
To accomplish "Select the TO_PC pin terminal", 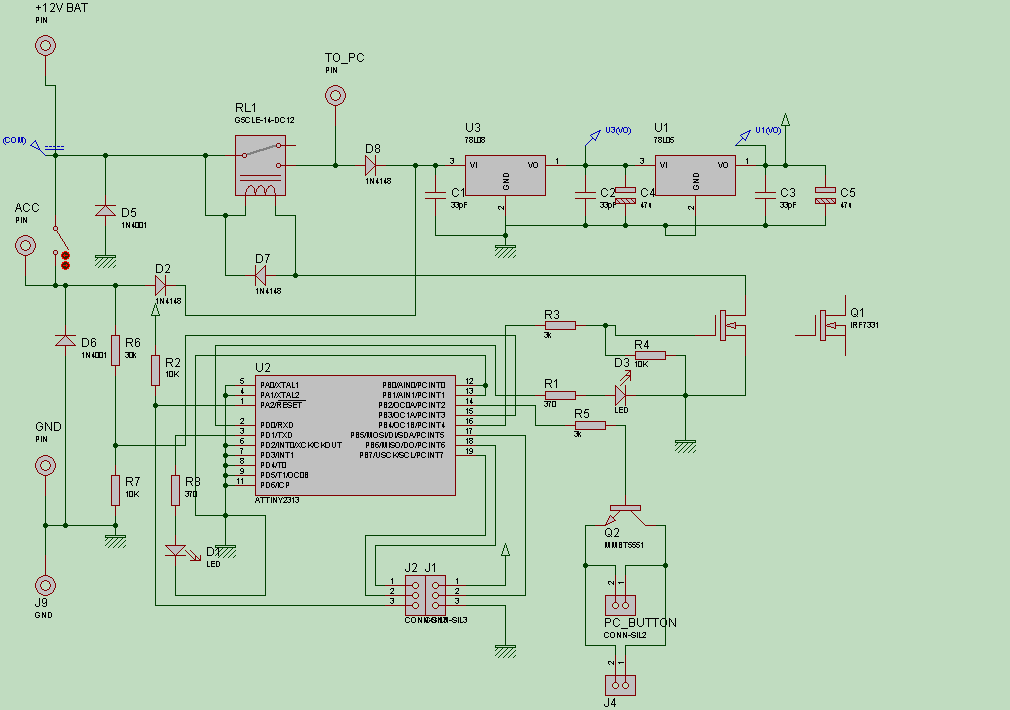I will pos(335,96).
